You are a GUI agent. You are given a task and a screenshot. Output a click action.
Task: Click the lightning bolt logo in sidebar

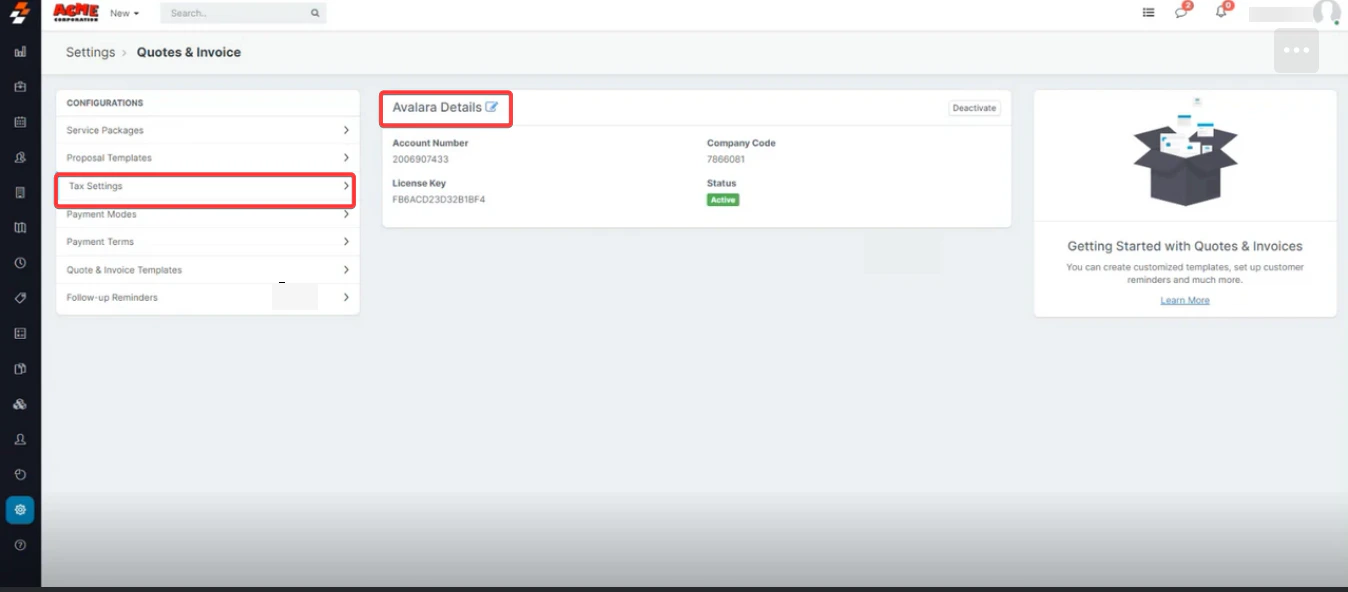(x=20, y=13)
